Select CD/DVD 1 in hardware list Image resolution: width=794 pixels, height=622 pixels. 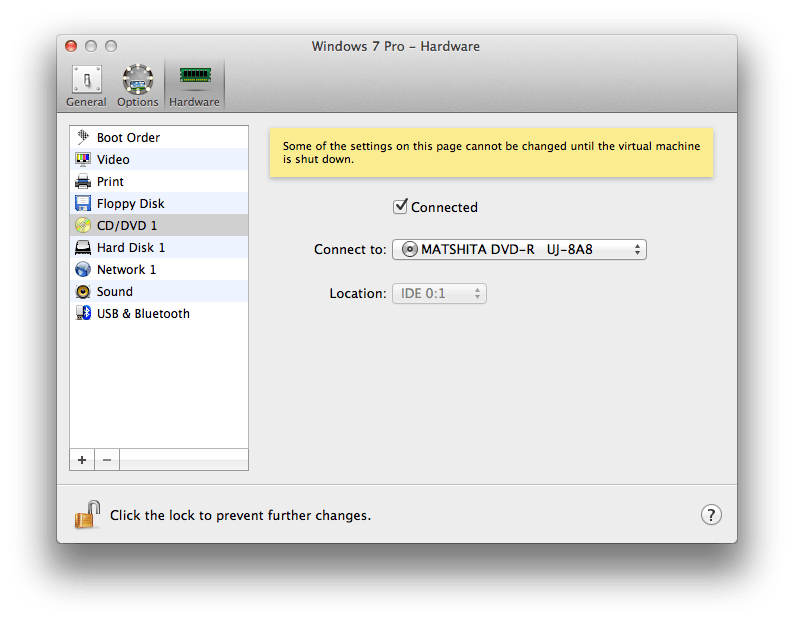click(159, 225)
